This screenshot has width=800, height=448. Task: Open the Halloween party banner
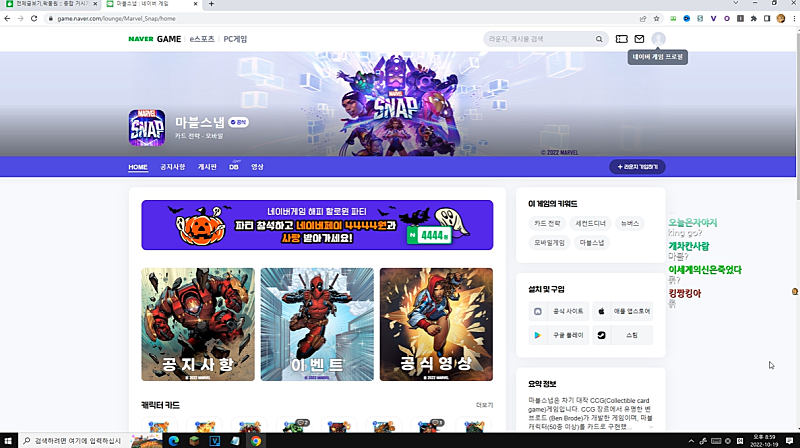tap(317, 225)
